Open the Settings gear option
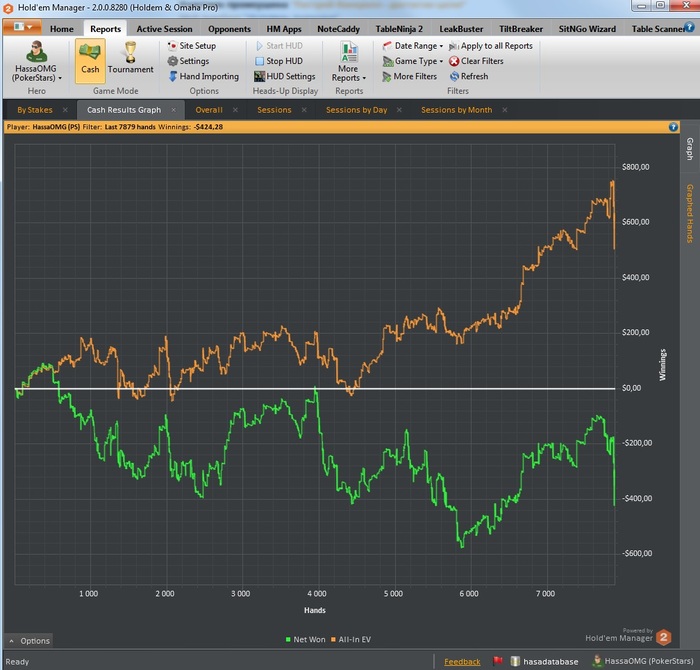 tap(188, 61)
